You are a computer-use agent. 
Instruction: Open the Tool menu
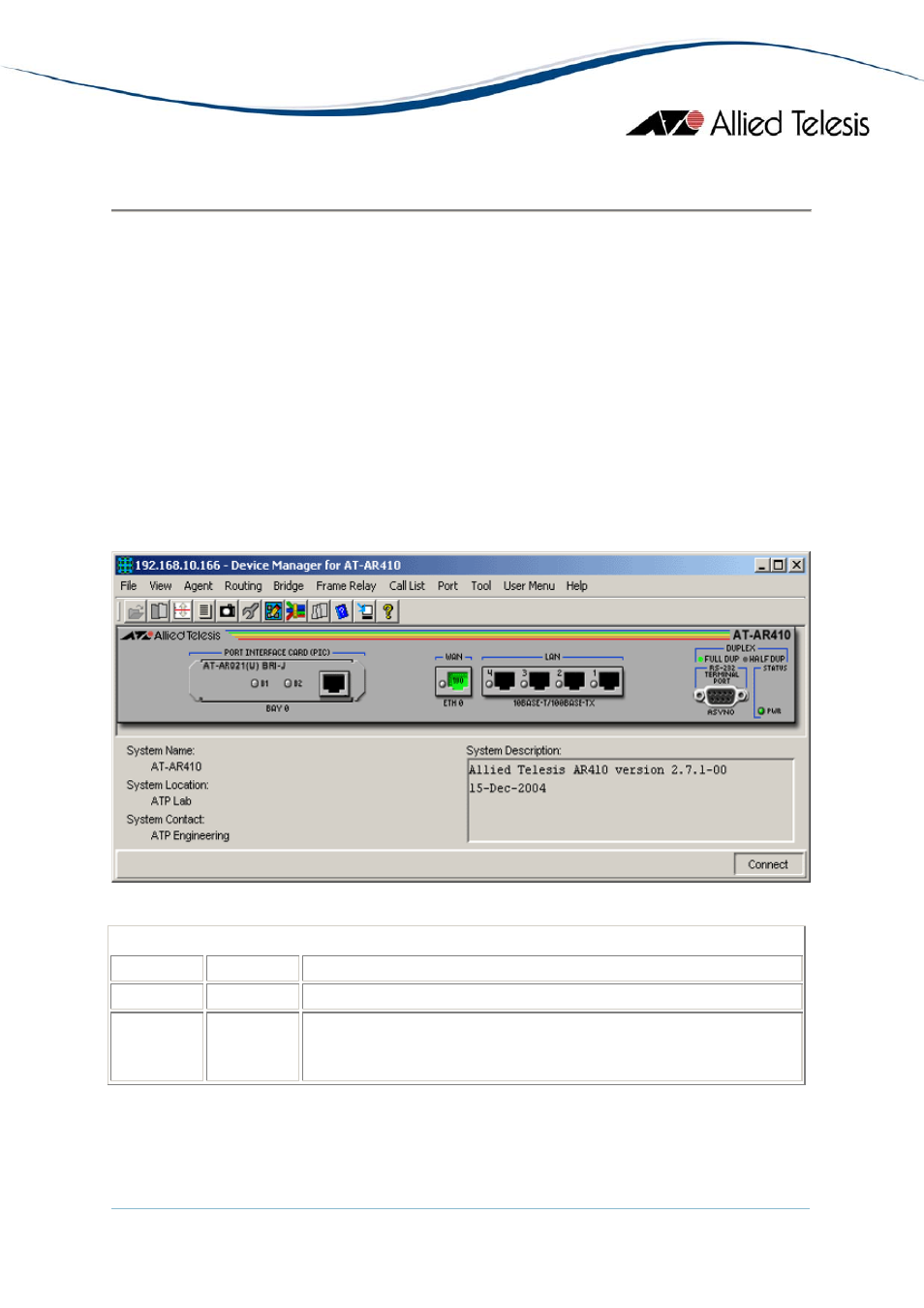(x=481, y=586)
